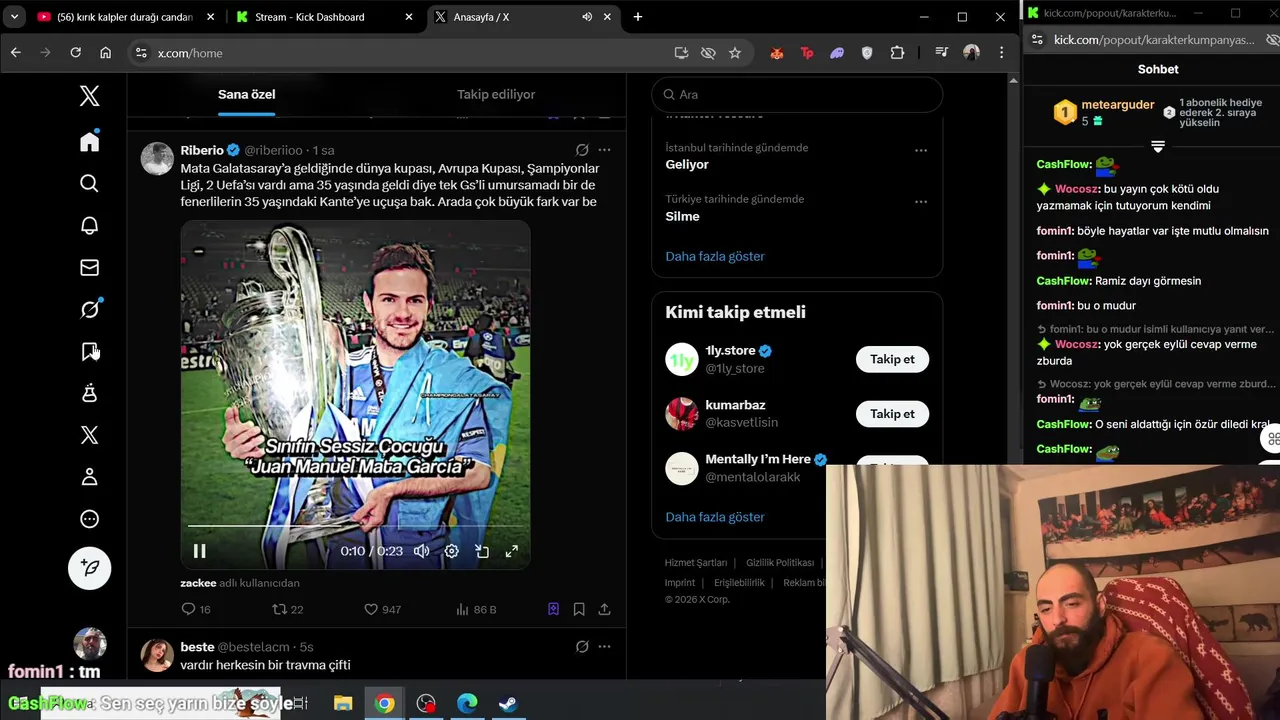Viewport: 1280px width, 720px height.
Task: Open Gizlilik Politikası footer link
Action: click(x=780, y=563)
